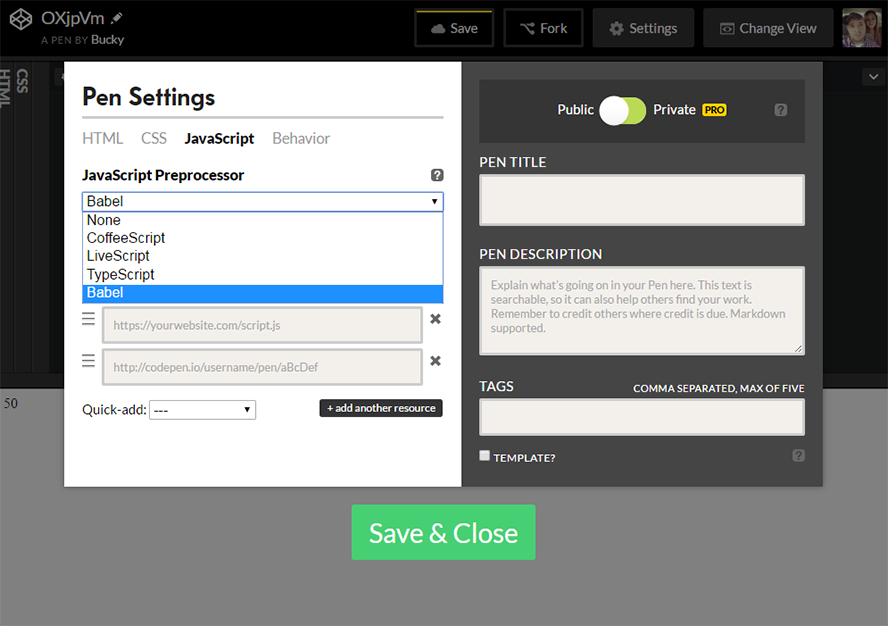Click the Private PRO badge

[x=714, y=110]
